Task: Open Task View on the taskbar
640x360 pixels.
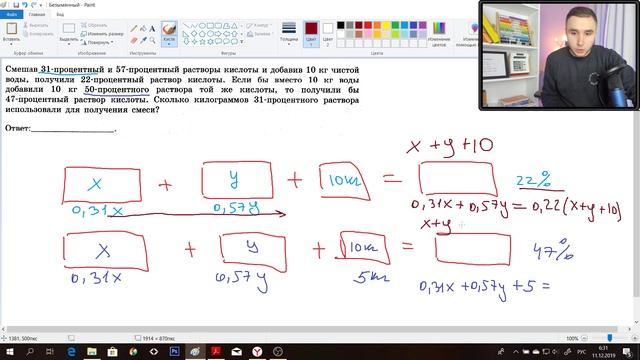Action: [x=50, y=351]
